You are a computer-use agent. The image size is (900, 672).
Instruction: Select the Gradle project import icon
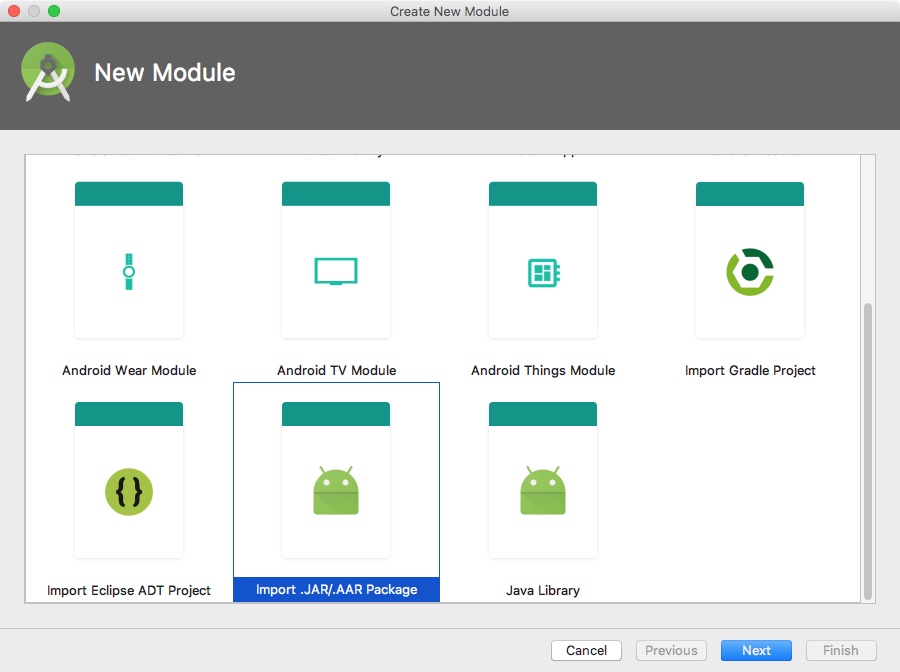[750, 271]
